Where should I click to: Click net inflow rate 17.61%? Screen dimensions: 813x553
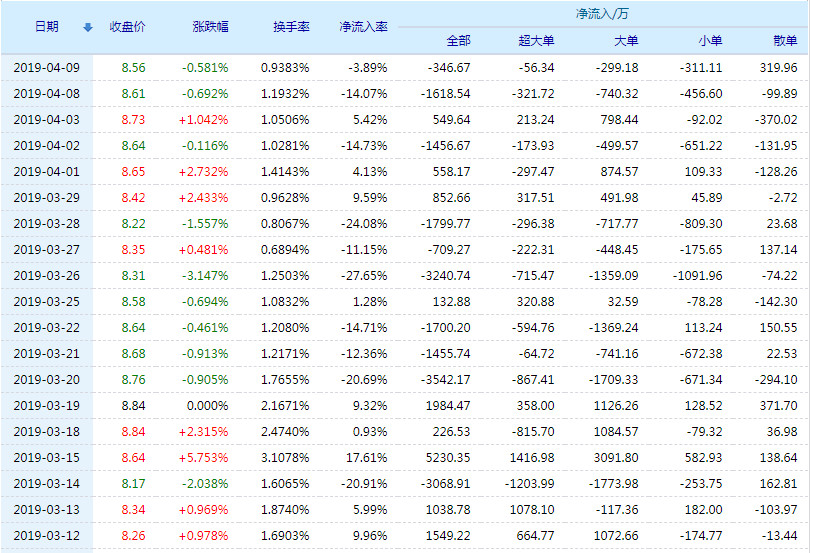[x=367, y=458]
